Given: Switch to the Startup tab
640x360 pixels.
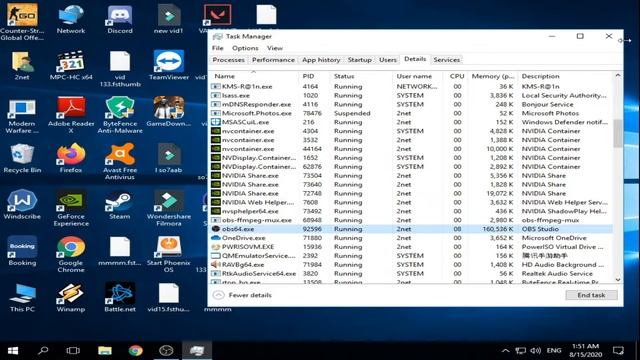Looking at the screenshot, I should point(360,60).
